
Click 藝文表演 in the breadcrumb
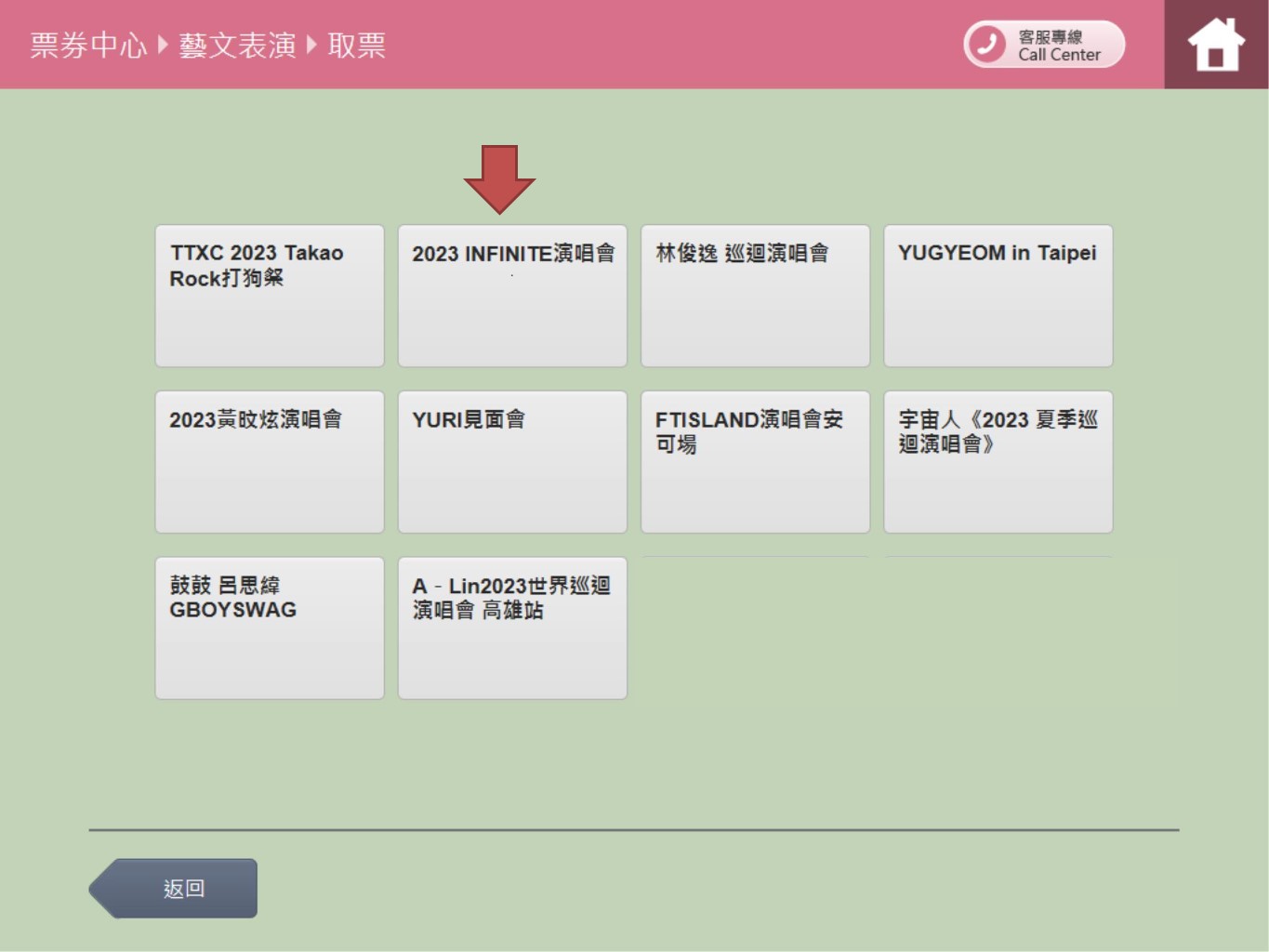click(x=237, y=45)
